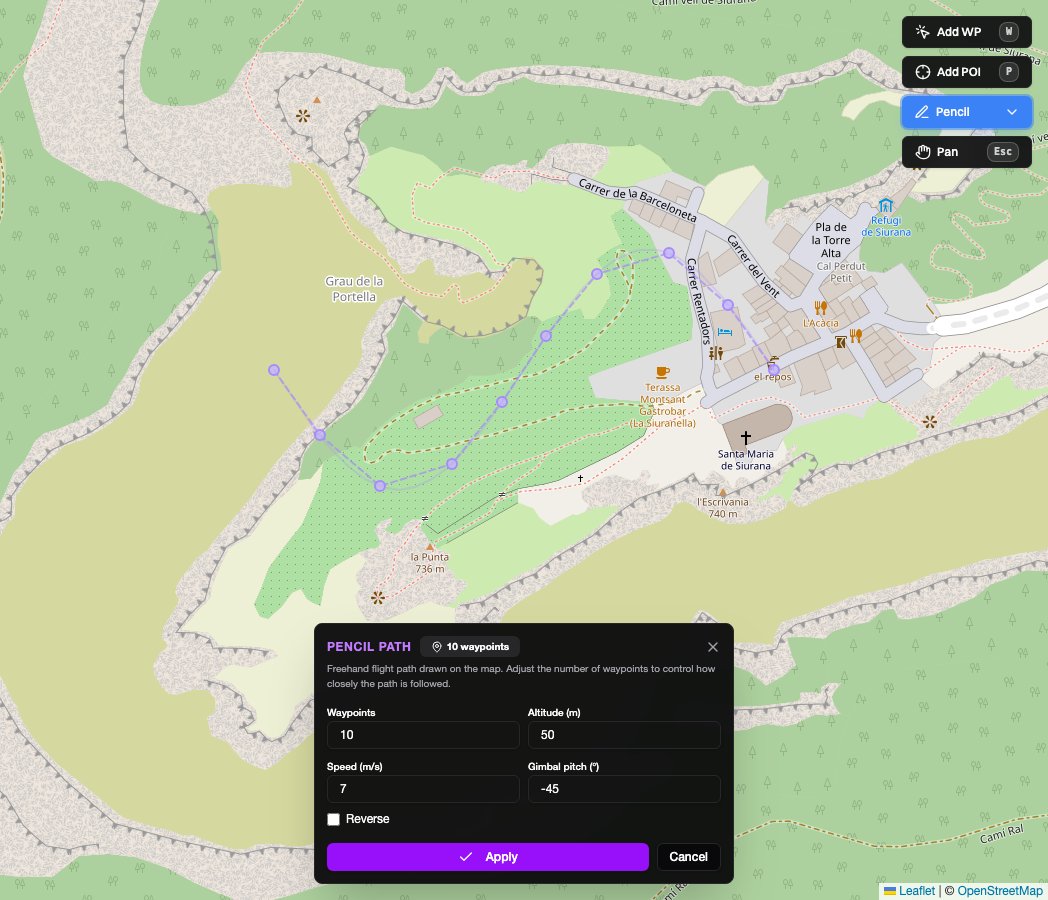
Task: Open the OpenStreetMap attribution link
Action: click(x=1000, y=891)
